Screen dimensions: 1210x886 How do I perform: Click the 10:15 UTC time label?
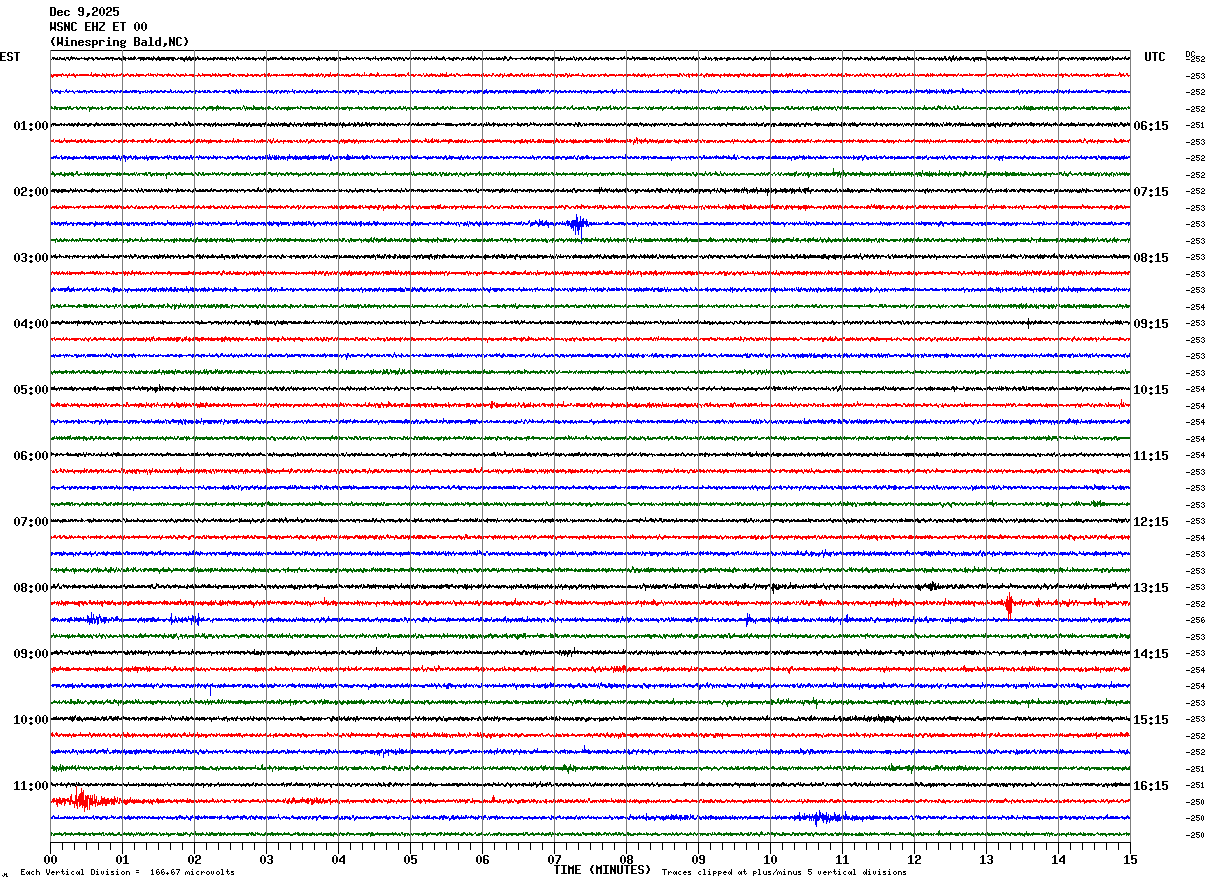1150,390
